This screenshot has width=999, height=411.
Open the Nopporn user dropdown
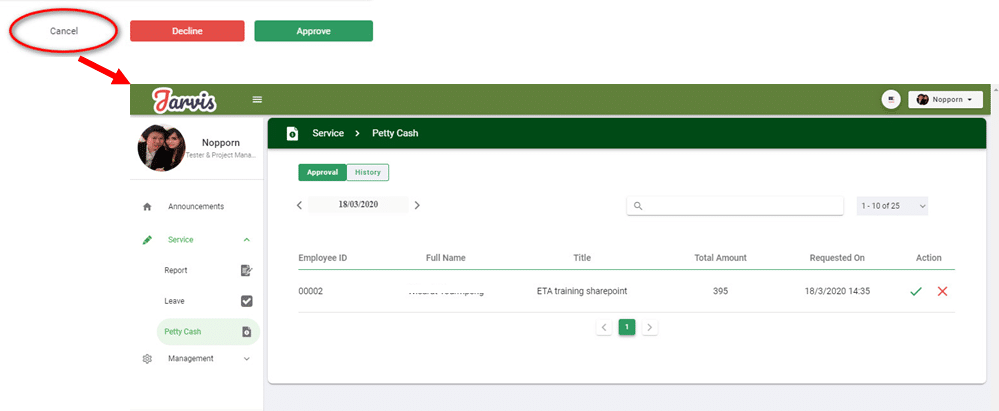pos(945,99)
